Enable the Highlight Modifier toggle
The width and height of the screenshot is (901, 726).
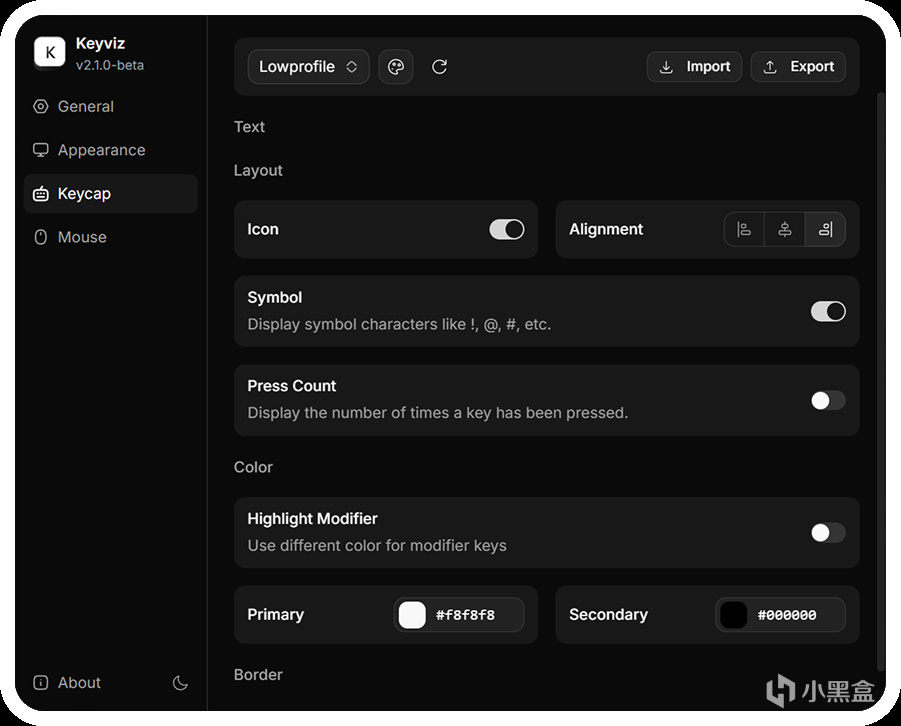coord(827,532)
